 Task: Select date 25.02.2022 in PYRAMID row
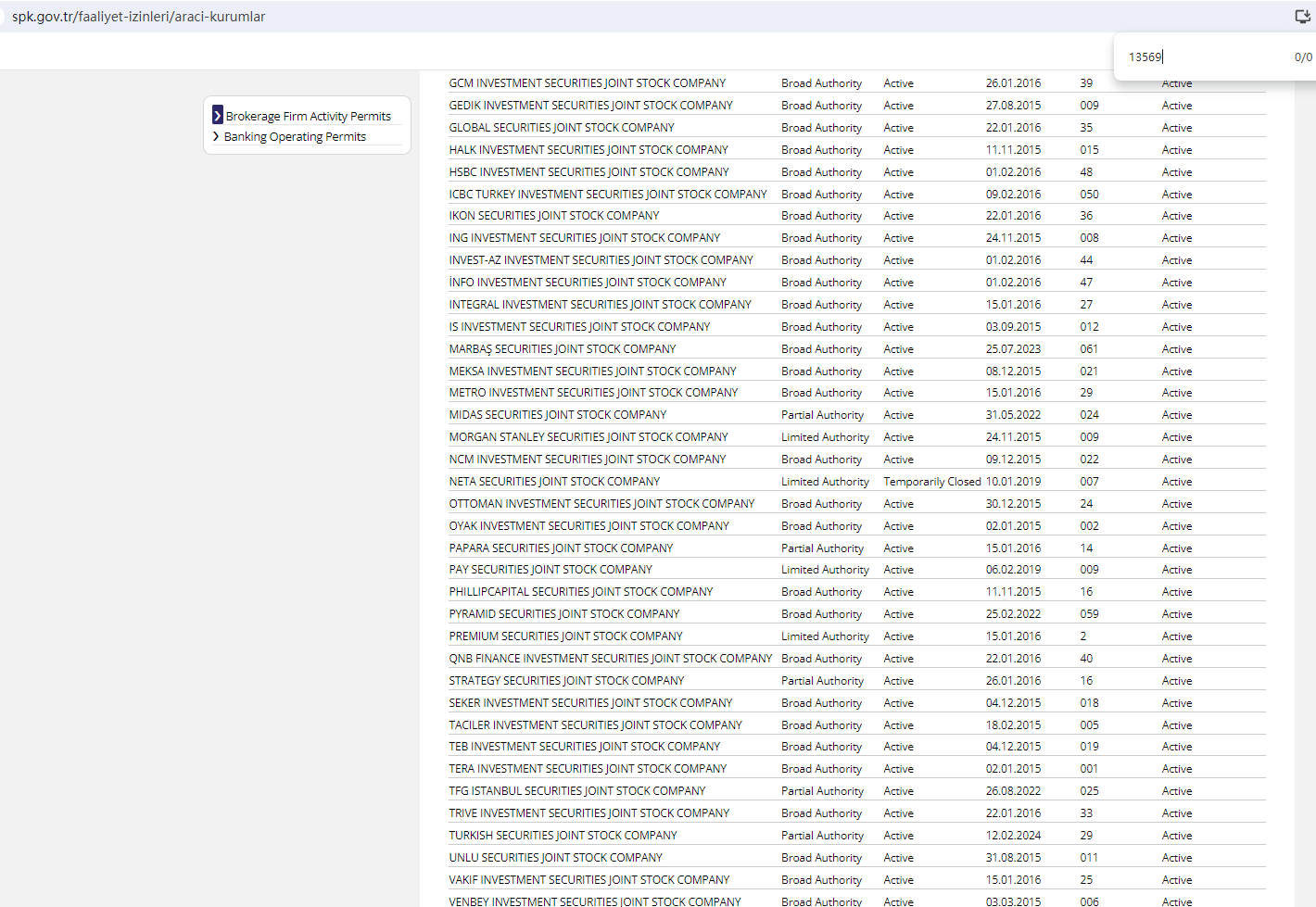[x=1013, y=614]
